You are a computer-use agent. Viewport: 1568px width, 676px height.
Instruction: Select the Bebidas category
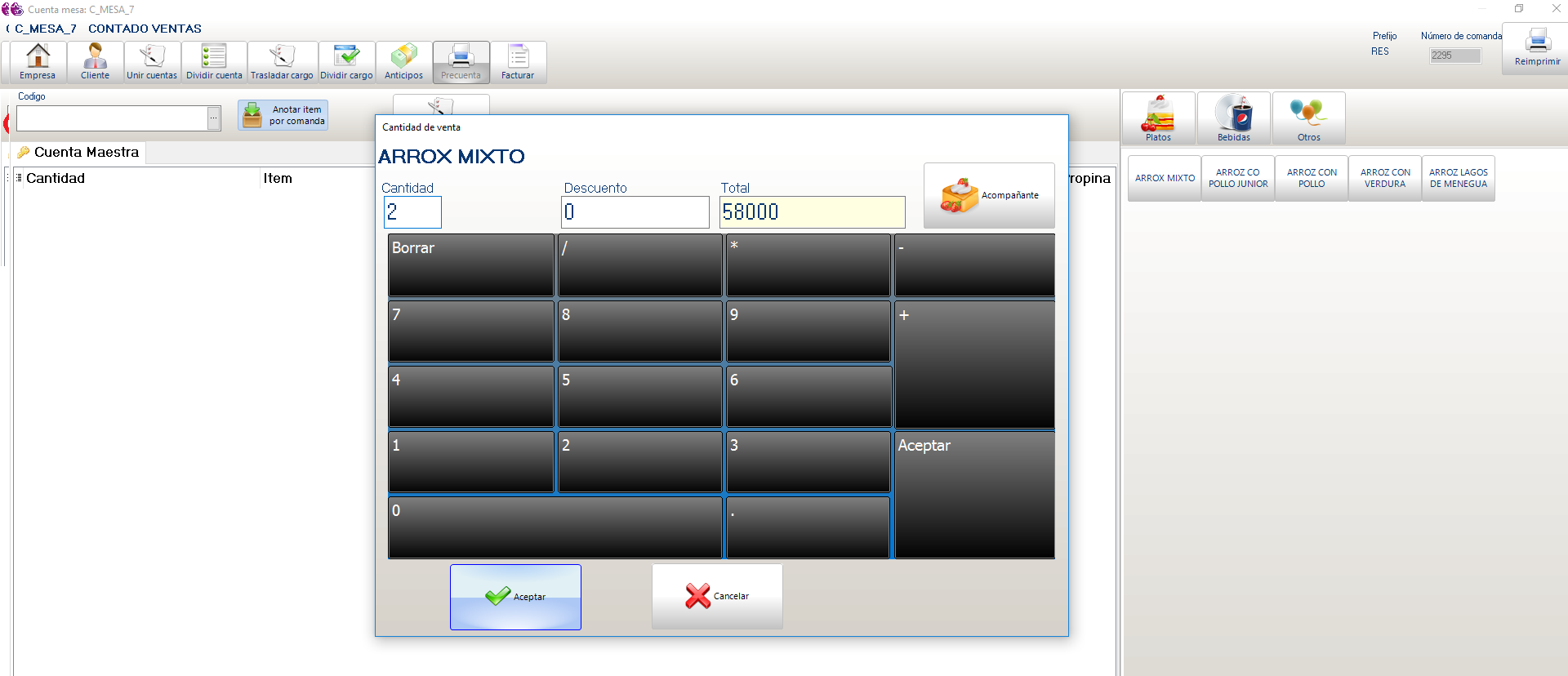pyautogui.click(x=1233, y=118)
